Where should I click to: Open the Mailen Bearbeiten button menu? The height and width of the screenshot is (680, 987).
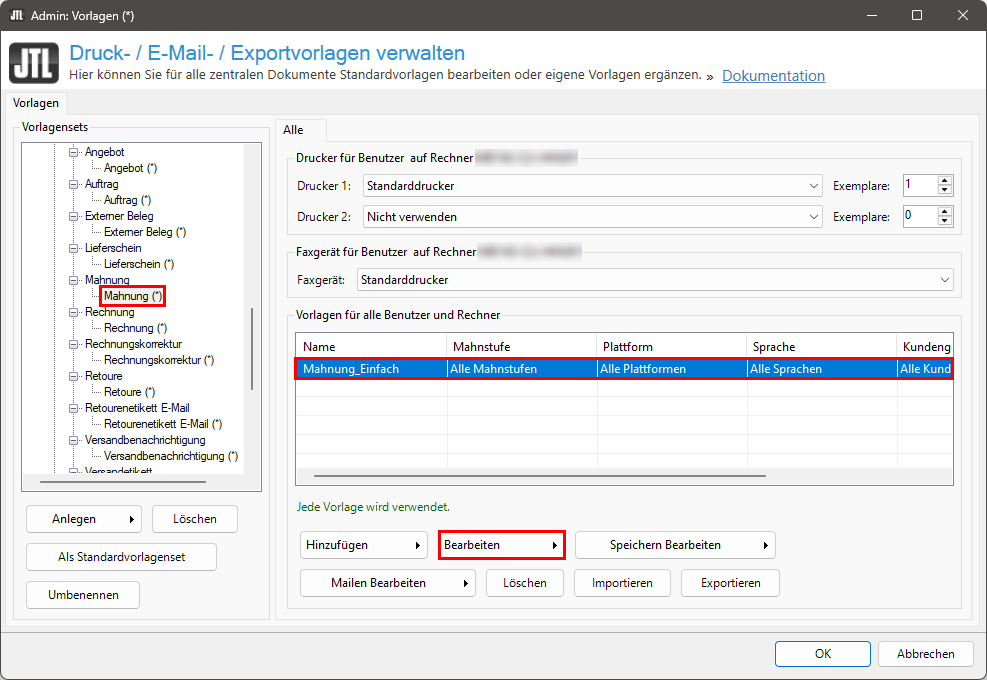[388, 583]
